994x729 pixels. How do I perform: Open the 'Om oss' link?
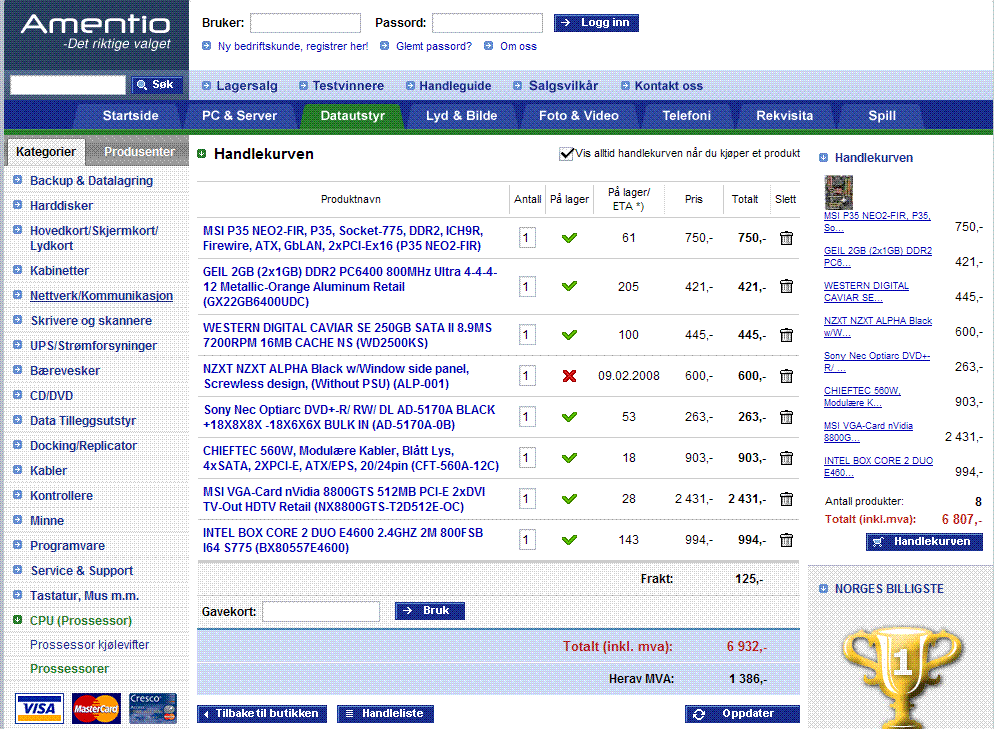click(518, 46)
